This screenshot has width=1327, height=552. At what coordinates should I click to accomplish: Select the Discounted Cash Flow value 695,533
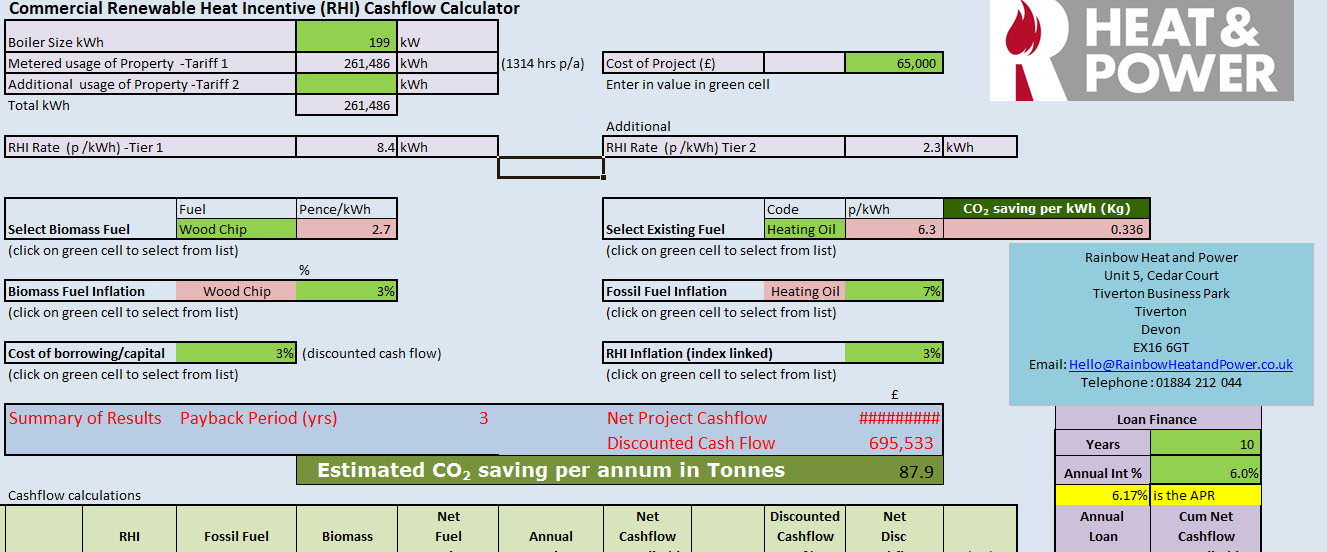900,443
